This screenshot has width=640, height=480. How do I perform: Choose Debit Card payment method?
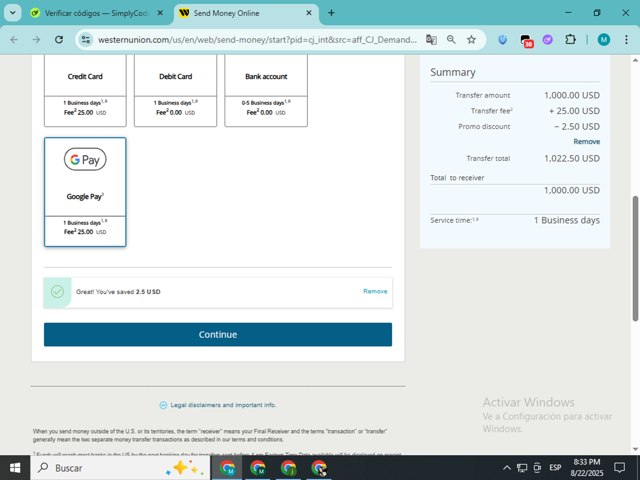pos(176,91)
